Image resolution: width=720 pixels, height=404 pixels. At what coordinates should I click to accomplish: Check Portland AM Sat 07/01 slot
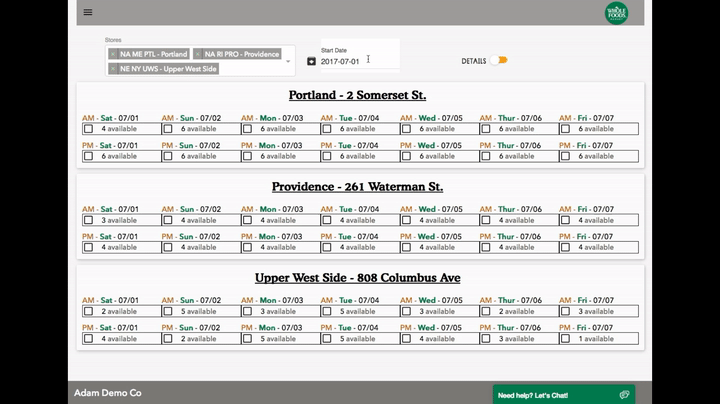tap(88, 129)
